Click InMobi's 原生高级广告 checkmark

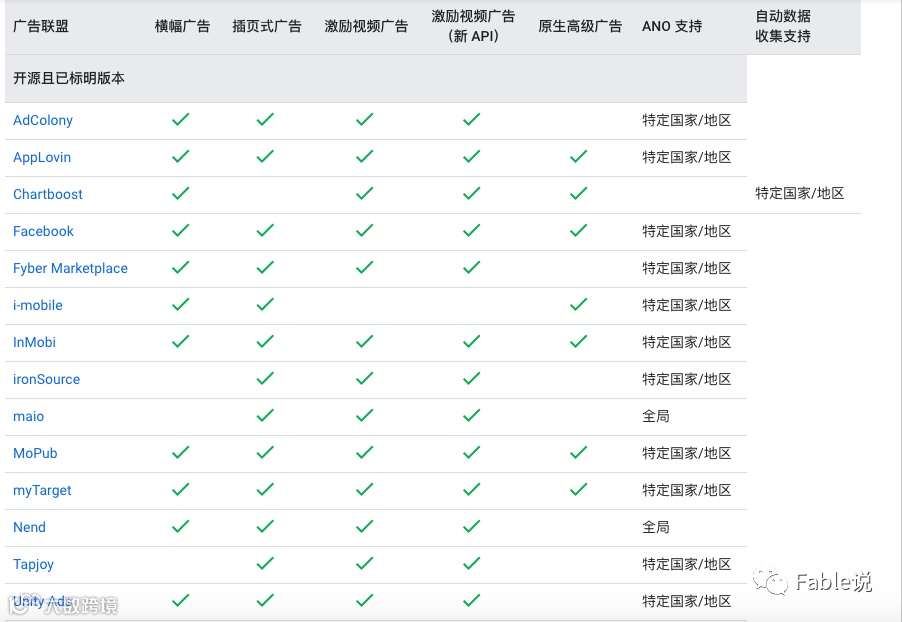[578, 342]
